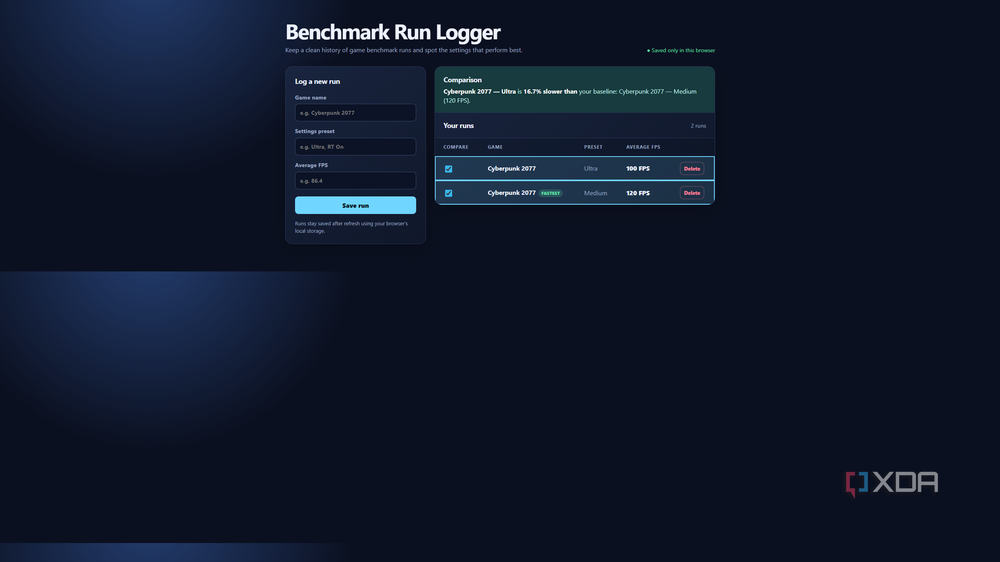Click the 'Your runs' heading
Viewport: 1000px width, 562px height.
point(459,126)
